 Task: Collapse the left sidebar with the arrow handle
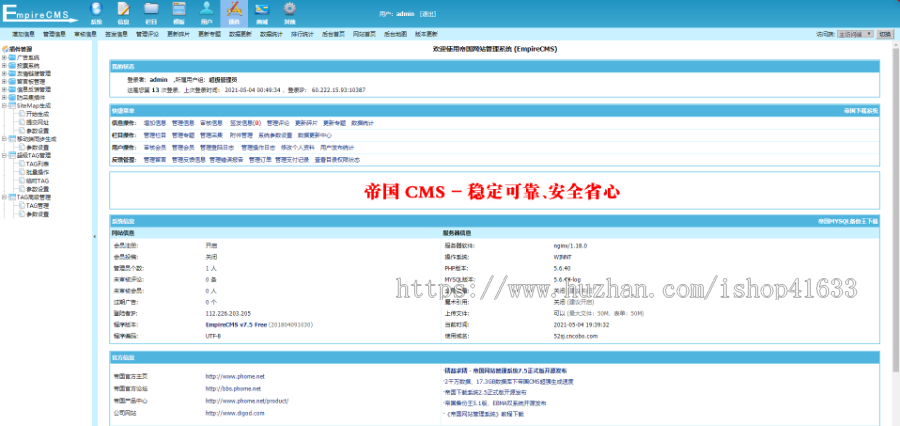(94, 236)
